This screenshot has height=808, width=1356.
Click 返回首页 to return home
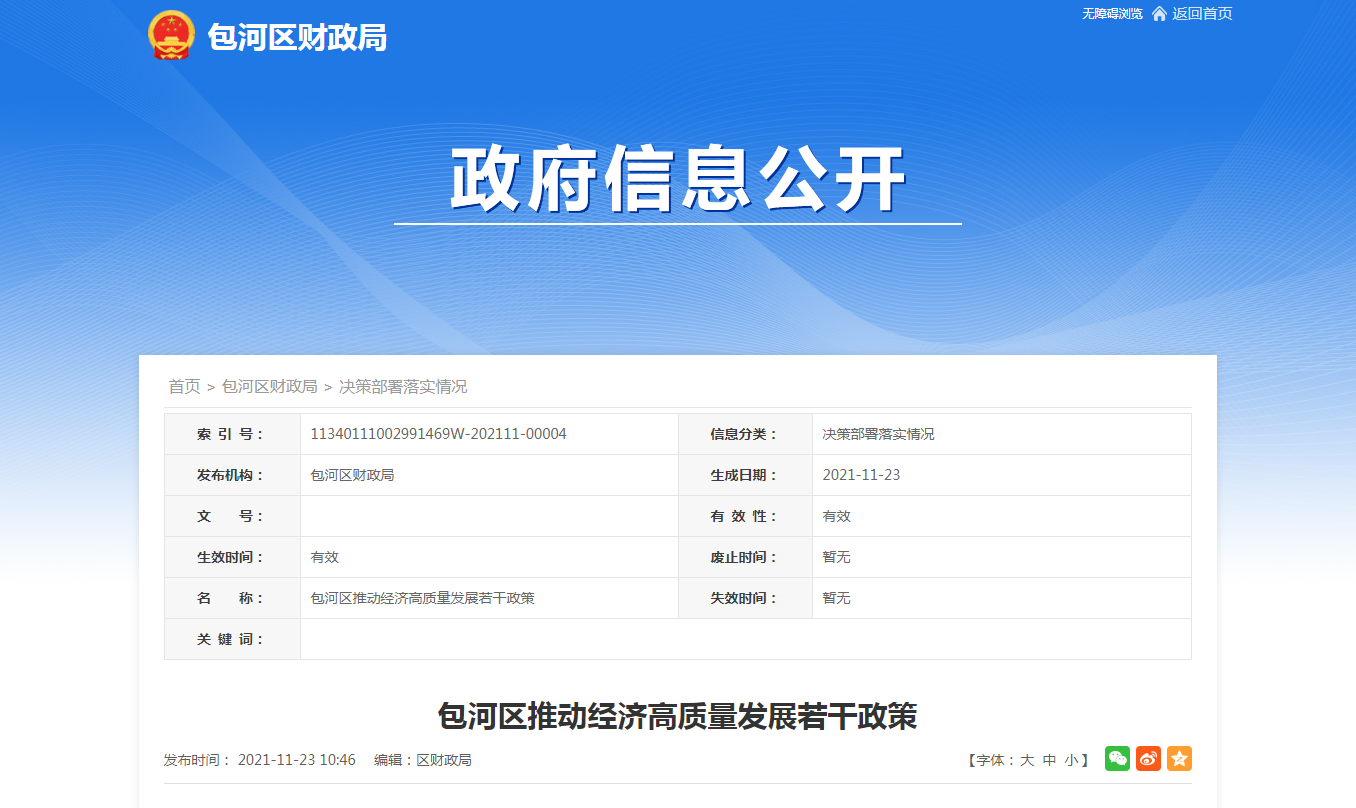(x=1203, y=14)
